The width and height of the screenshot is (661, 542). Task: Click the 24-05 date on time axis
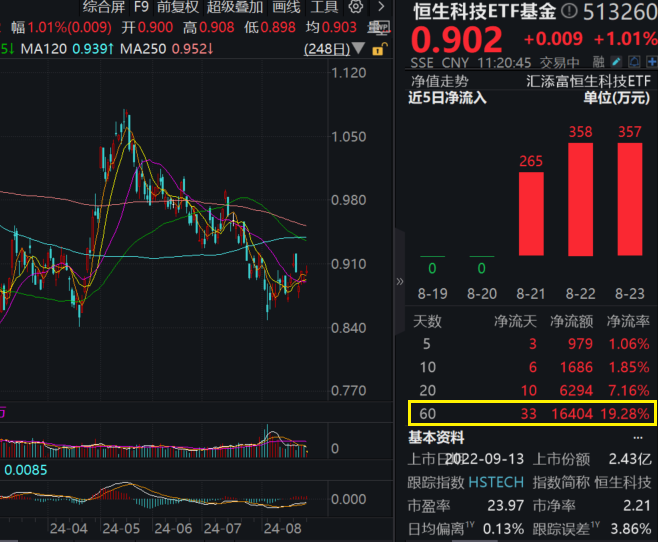coord(121,528)
